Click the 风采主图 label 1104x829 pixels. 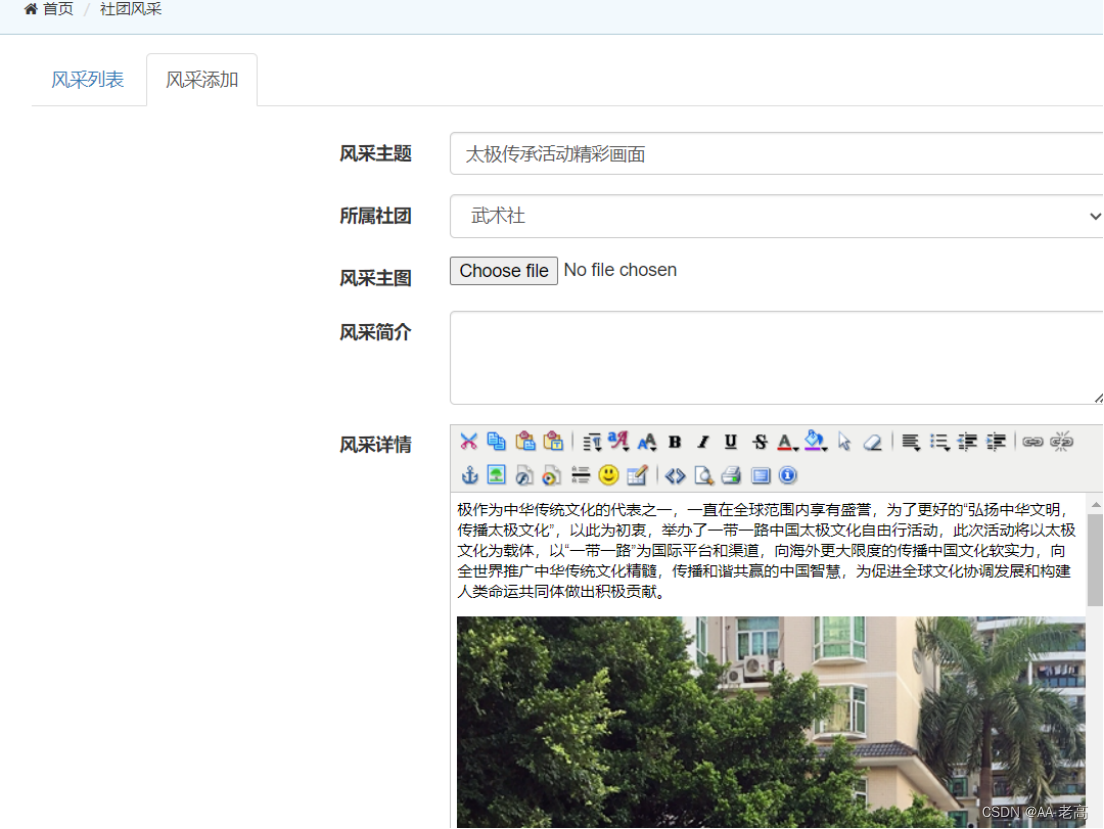pyautogui.click(x=375, y=278)
